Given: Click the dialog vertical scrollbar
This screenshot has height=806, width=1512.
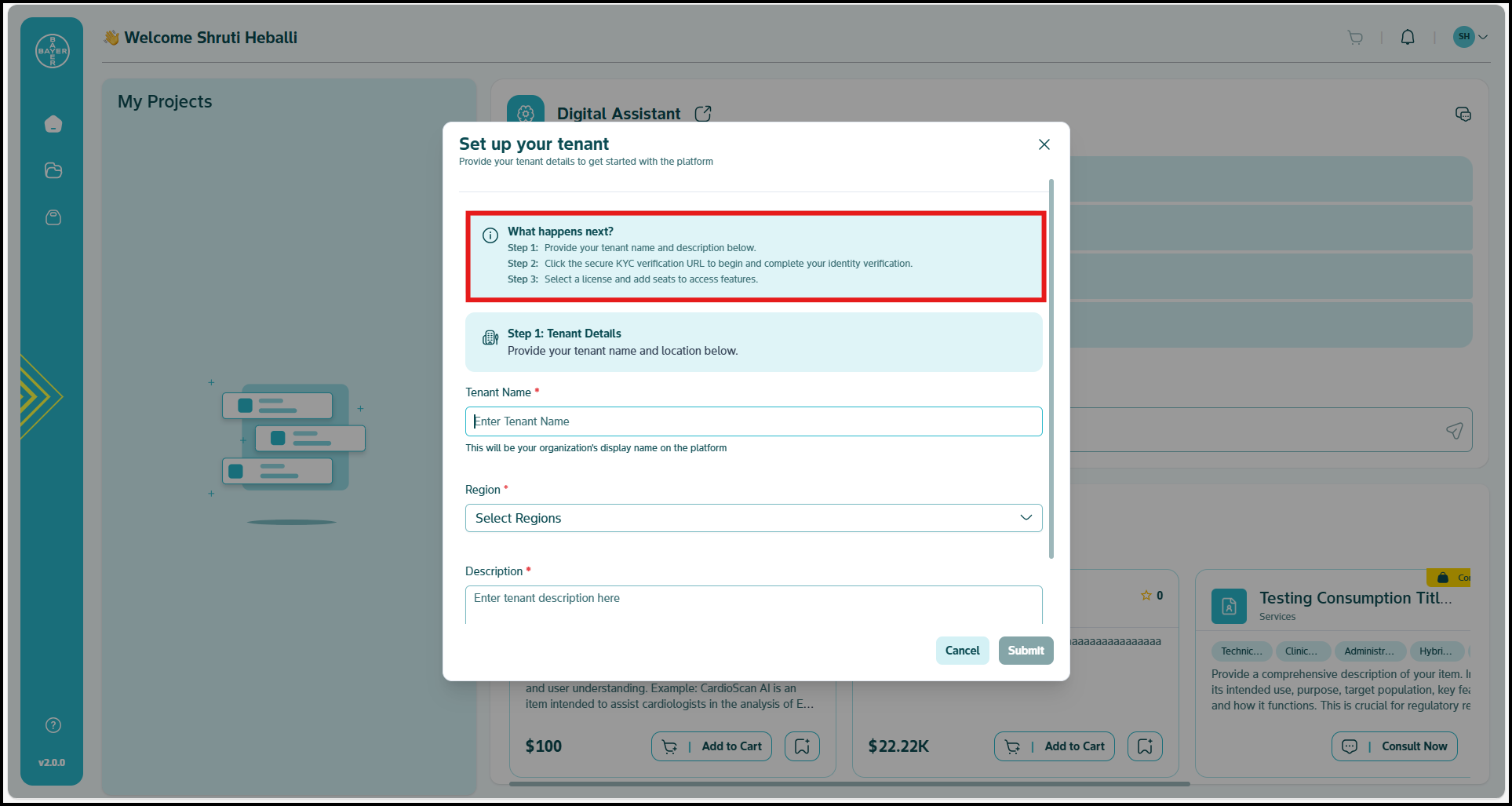Looking at the screenshot, I should tap(1051, 369).
